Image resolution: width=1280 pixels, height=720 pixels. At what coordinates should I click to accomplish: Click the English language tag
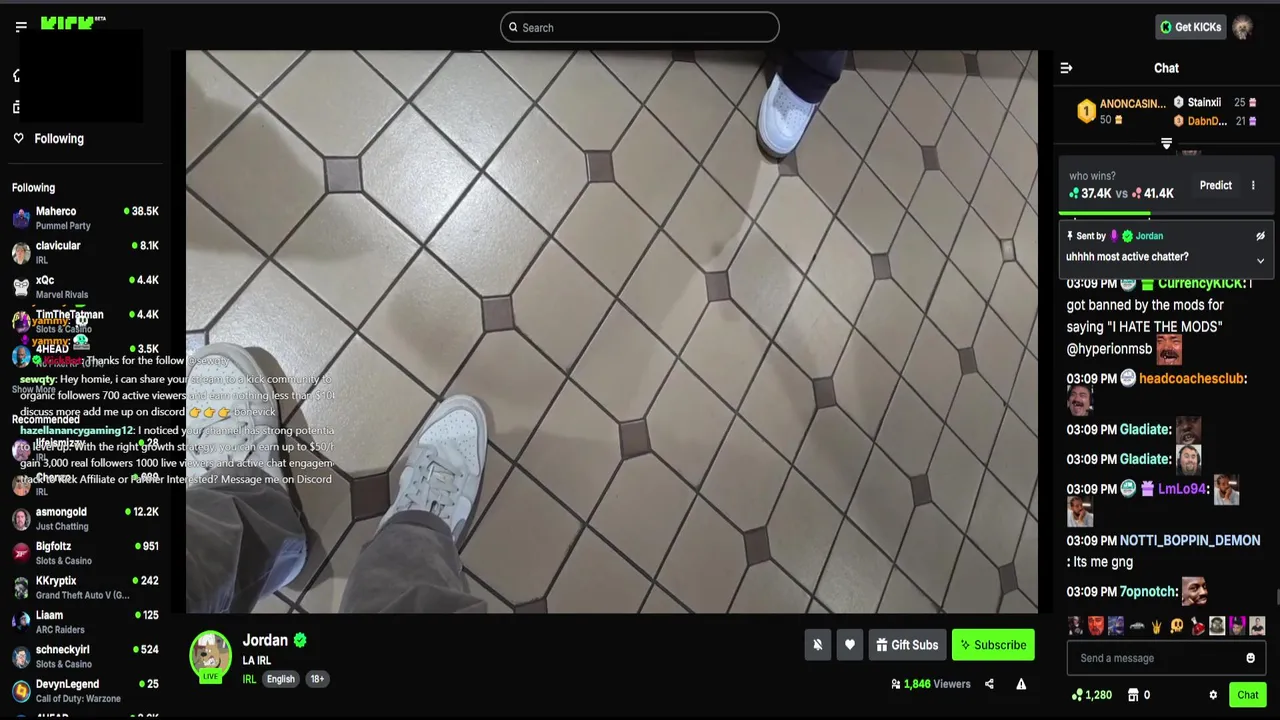pos(281,679)
